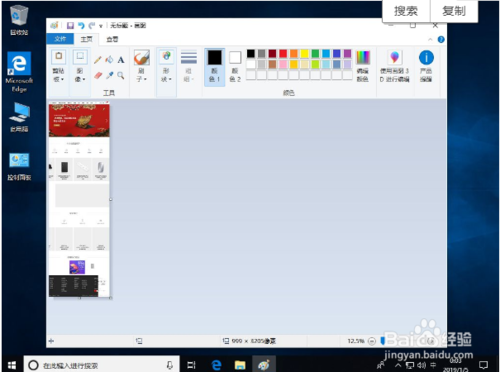The image size is (500, 372).
Task: Click the Product alert info icon
Action: click(x=426, y=57)
